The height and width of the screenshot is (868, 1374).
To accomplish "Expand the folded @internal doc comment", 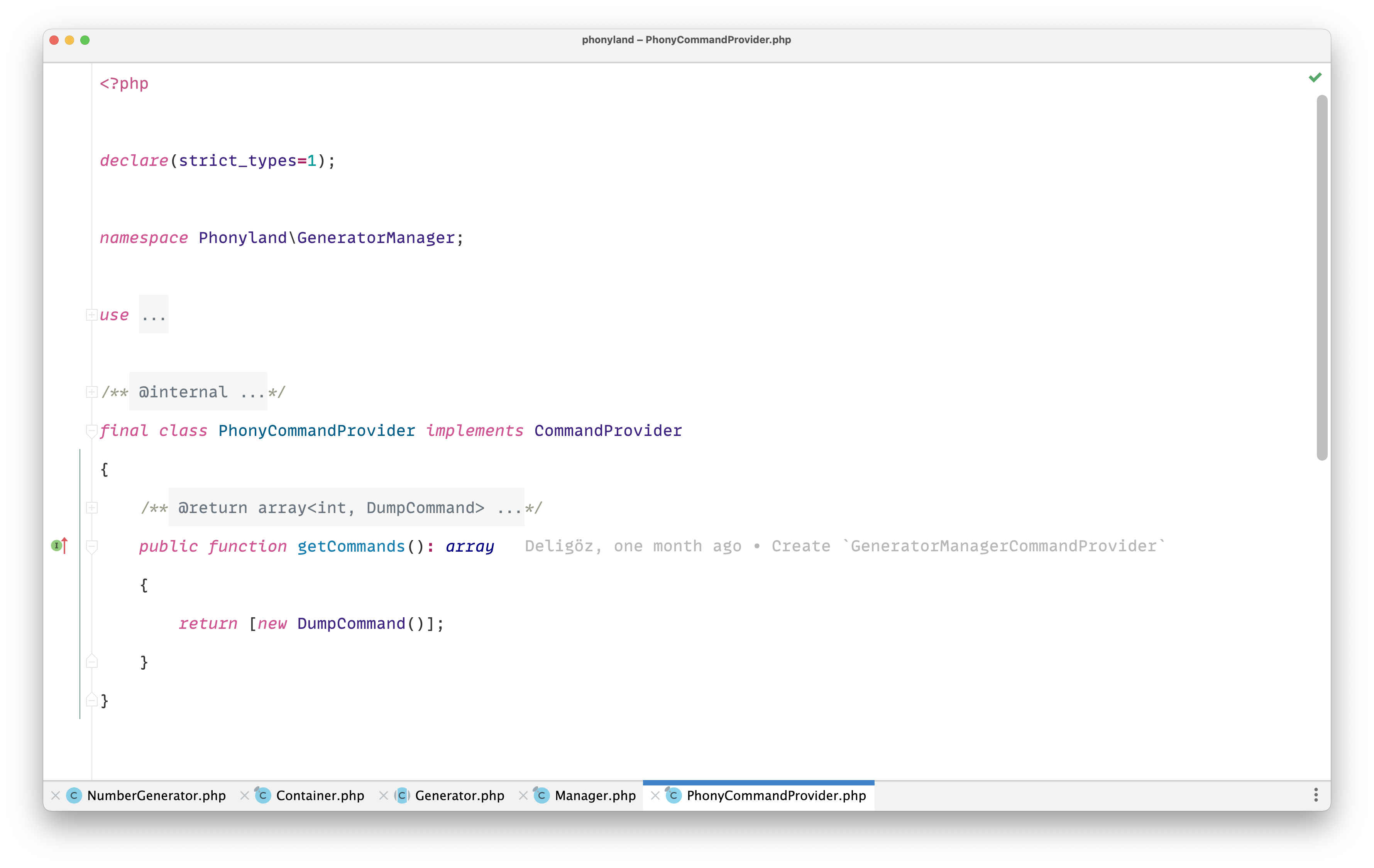I will 91,392.
